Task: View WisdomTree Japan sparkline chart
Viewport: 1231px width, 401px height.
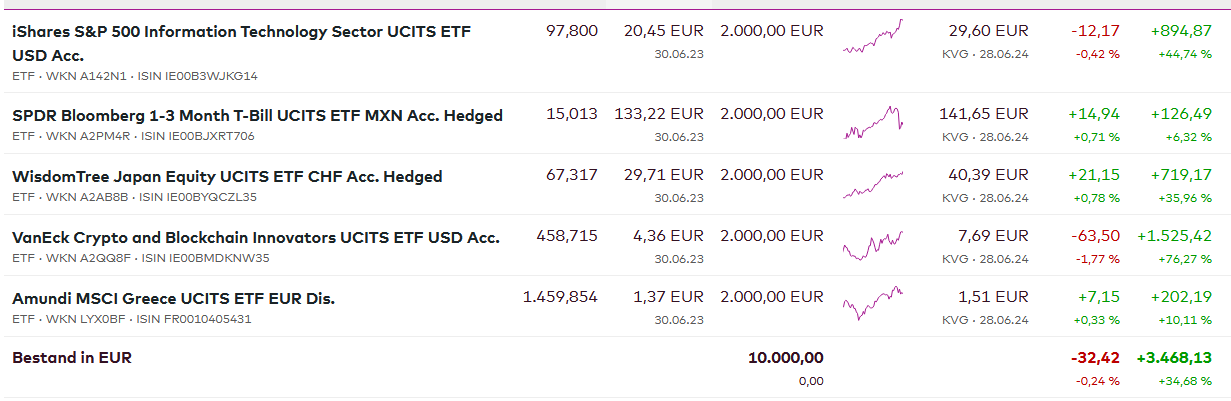Action: (873, 183)
